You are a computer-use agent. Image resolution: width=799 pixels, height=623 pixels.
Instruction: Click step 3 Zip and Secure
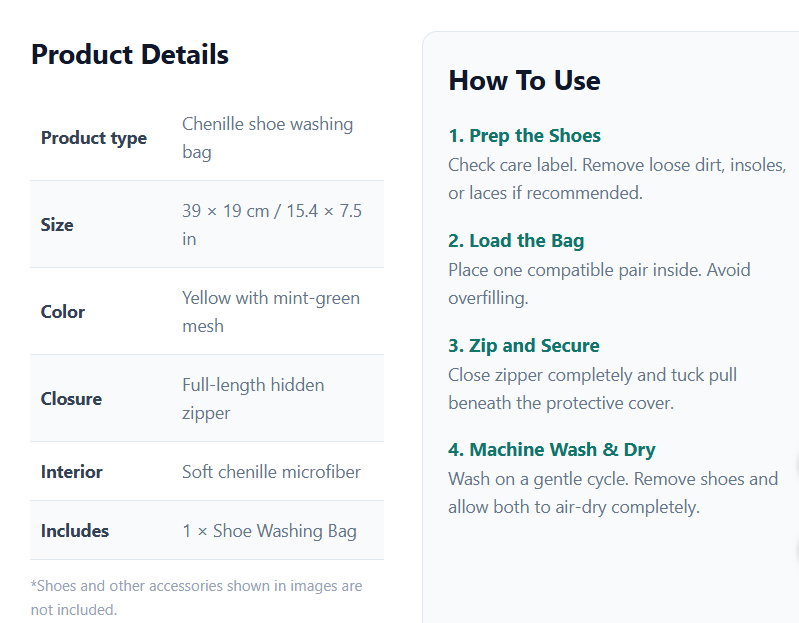click(524, 345)
